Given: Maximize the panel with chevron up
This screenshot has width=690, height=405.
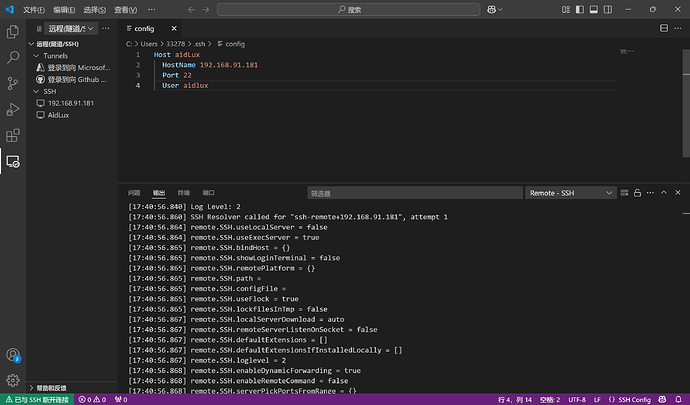Looking at the screenshot, I should click(664, 193).
